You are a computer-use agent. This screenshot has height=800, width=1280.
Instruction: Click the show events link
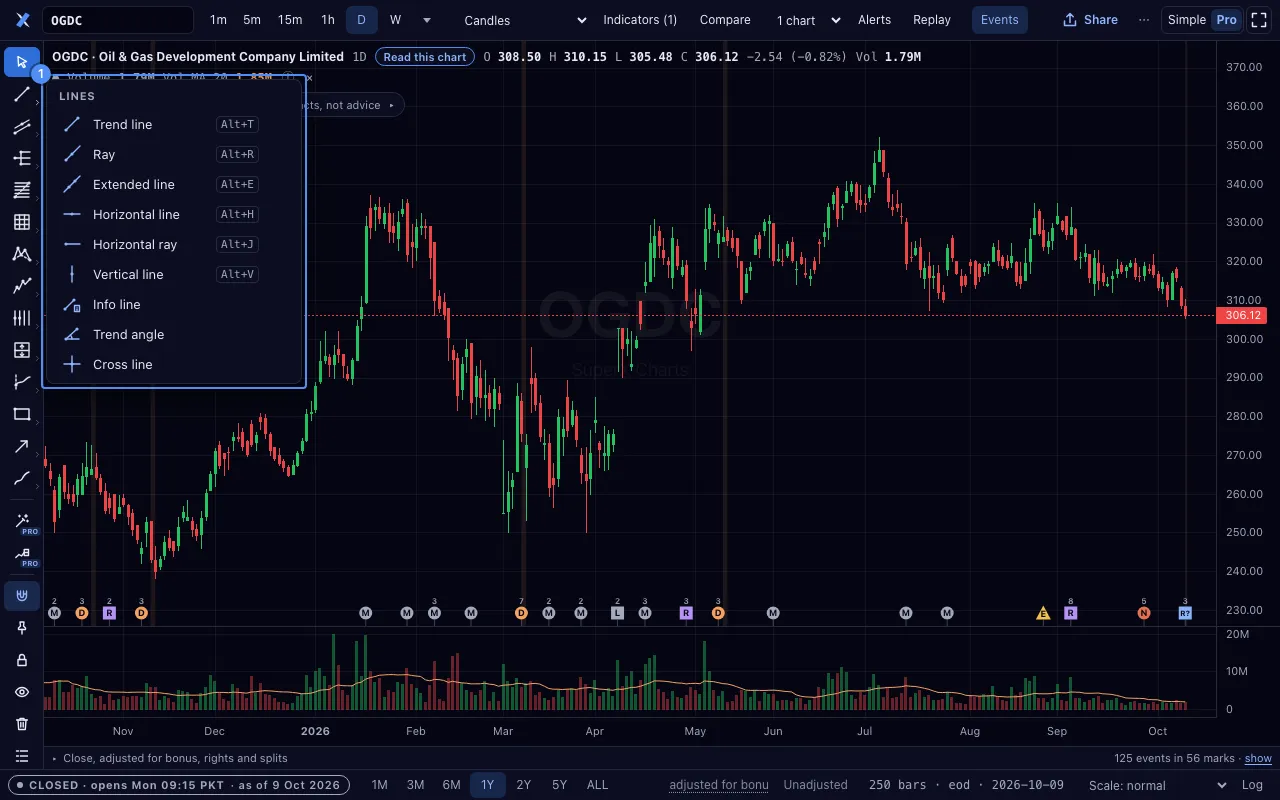(1258, 759)
